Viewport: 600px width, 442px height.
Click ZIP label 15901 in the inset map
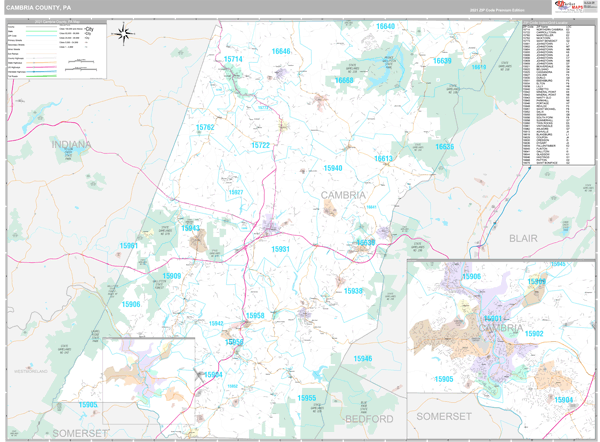pyautogui.click(x=492, y=319)
